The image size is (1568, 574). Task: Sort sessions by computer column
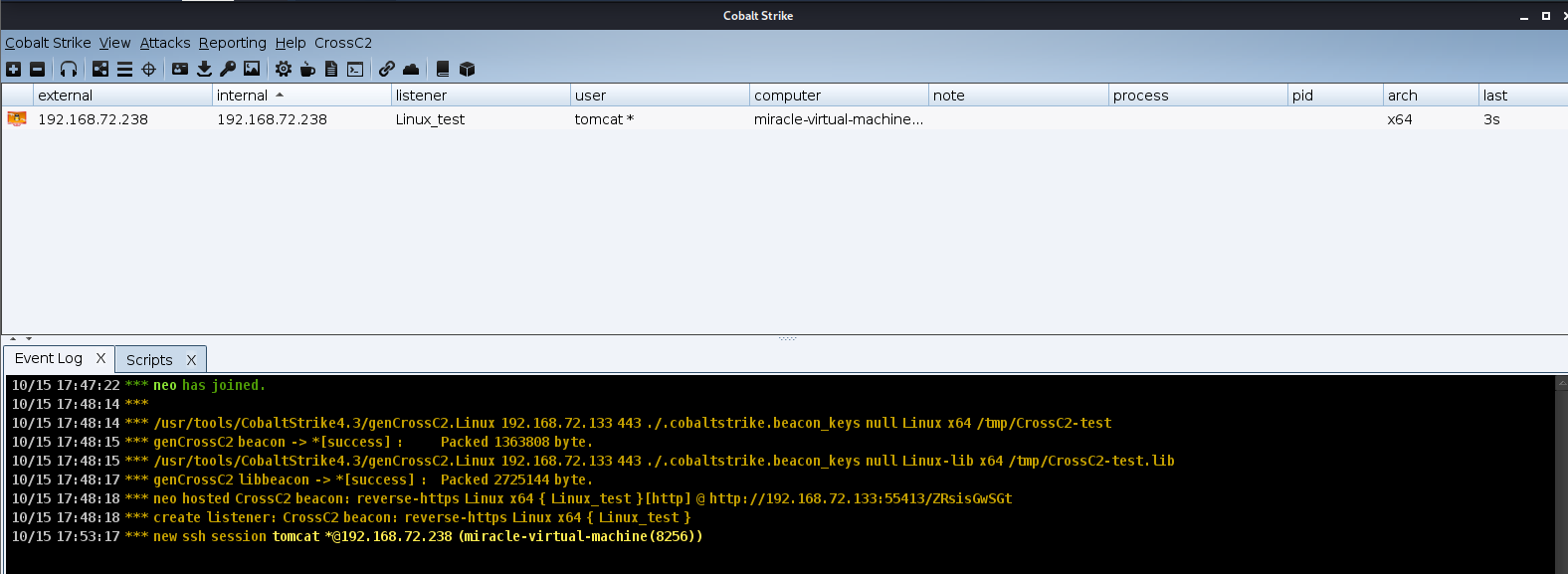[x=840, y=96]
